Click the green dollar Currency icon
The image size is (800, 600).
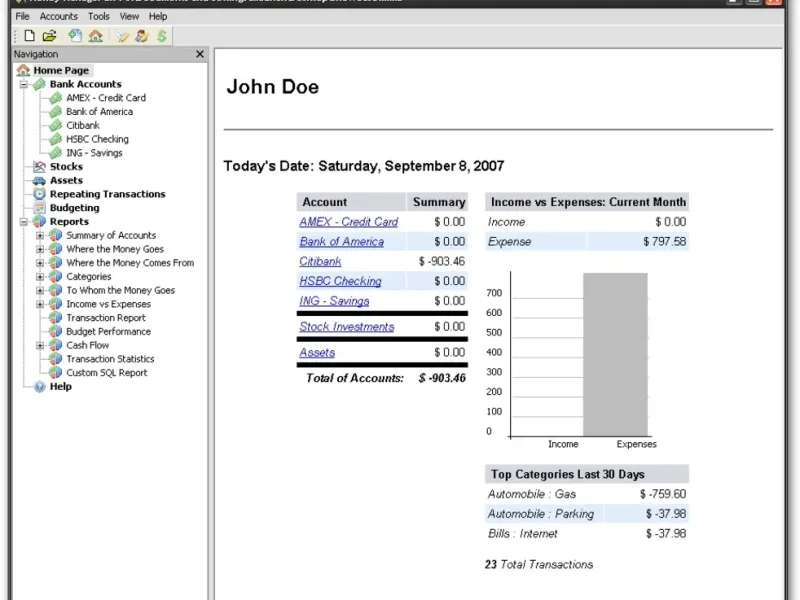162,36
